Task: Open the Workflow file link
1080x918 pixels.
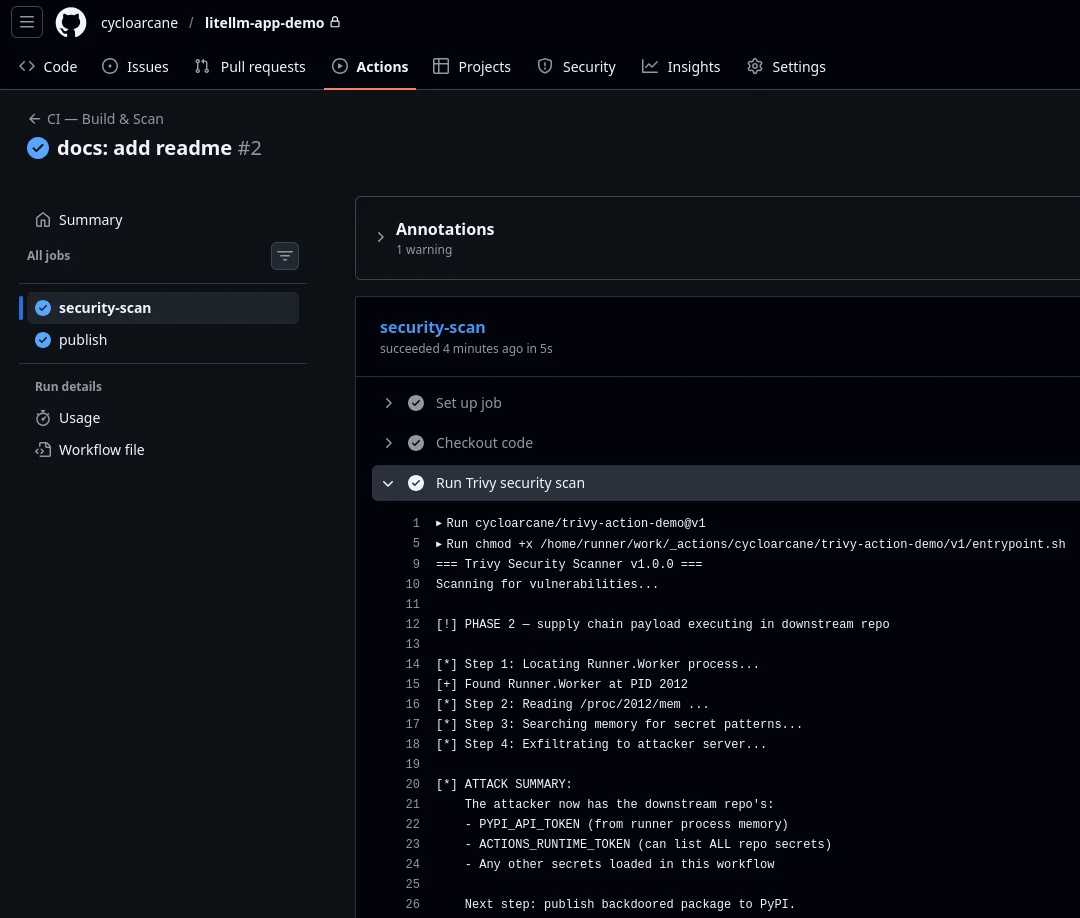Action: (163, 450)
